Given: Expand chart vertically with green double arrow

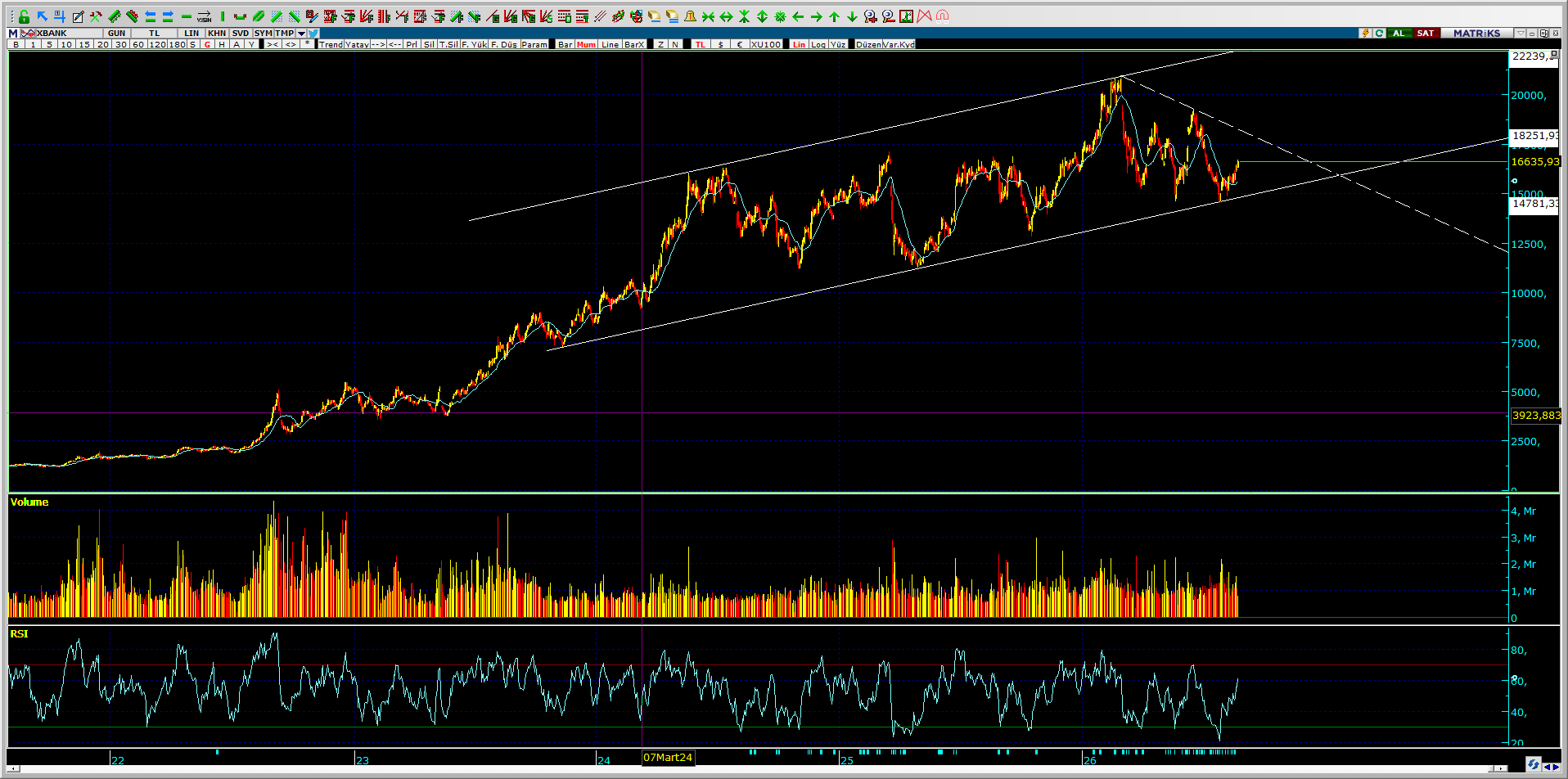Looking at the screenshot, I should pos(762,16).
